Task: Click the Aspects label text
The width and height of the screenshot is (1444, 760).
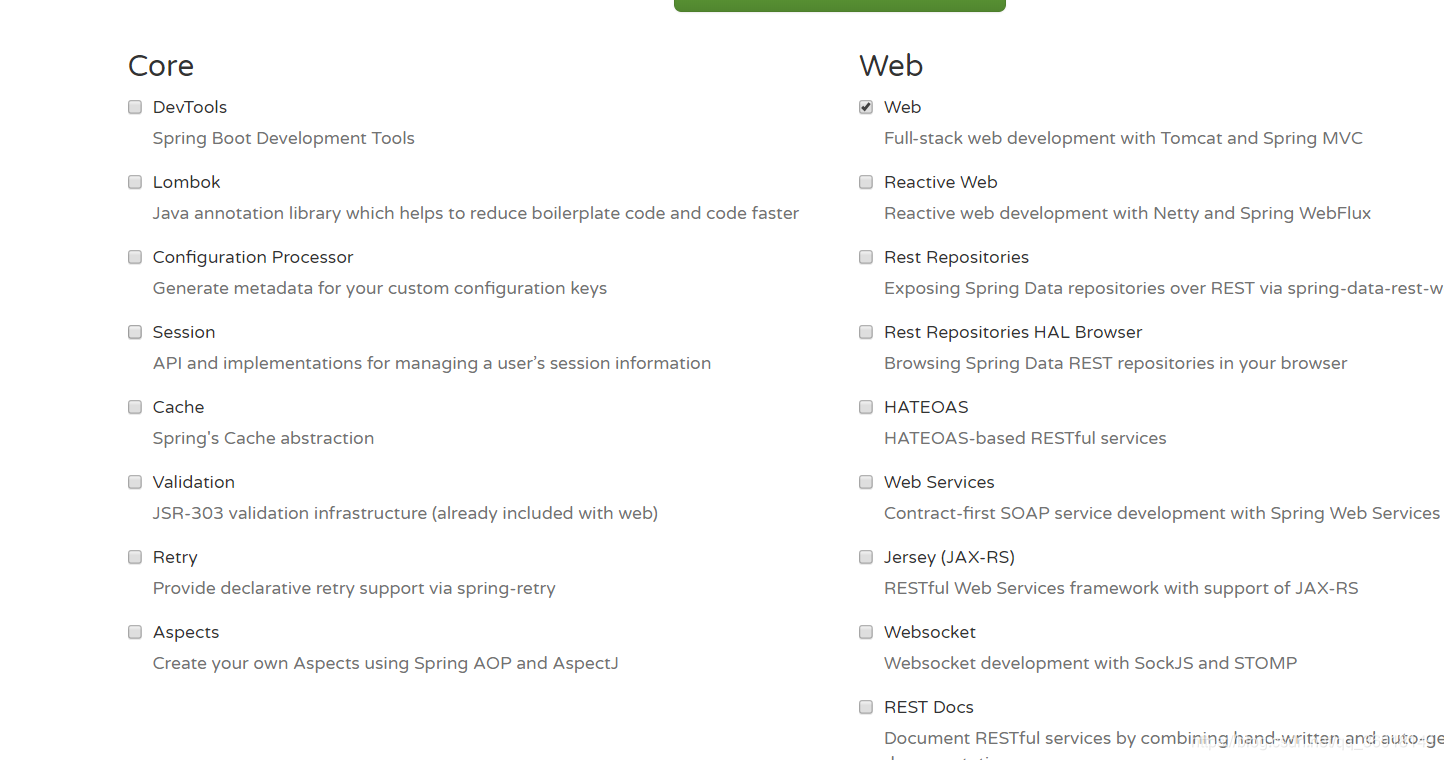Action: coord(186,632)
